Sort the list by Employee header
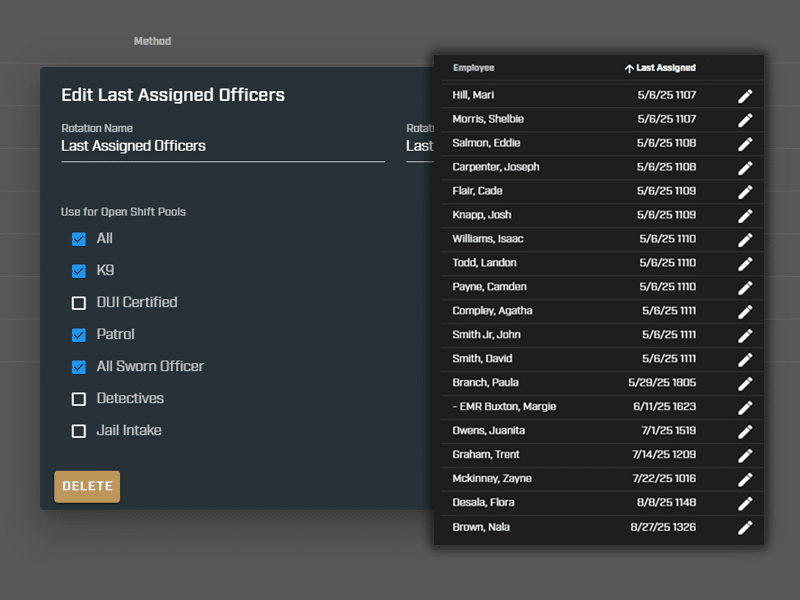 (473, 68)
